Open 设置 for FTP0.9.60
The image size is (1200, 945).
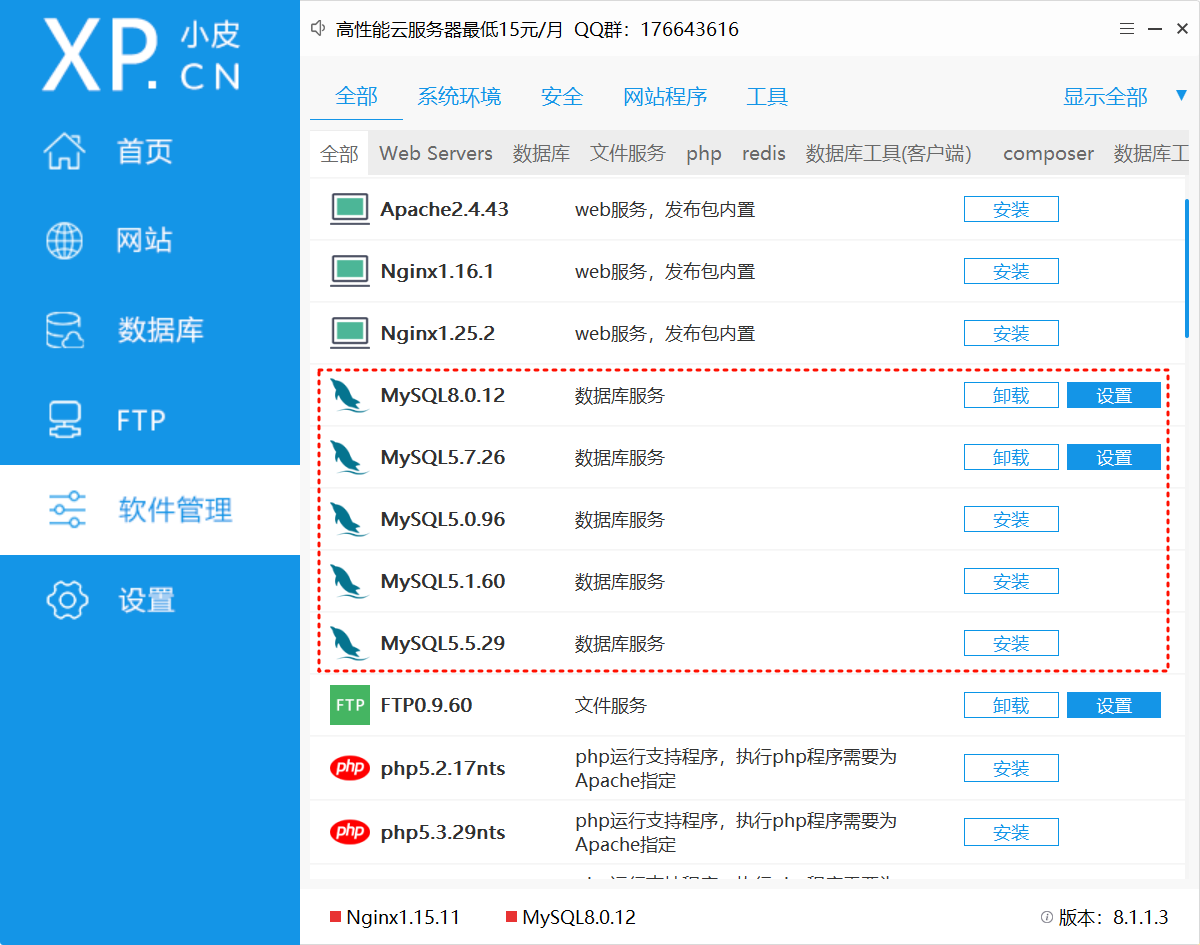(x=1114, y=705)
